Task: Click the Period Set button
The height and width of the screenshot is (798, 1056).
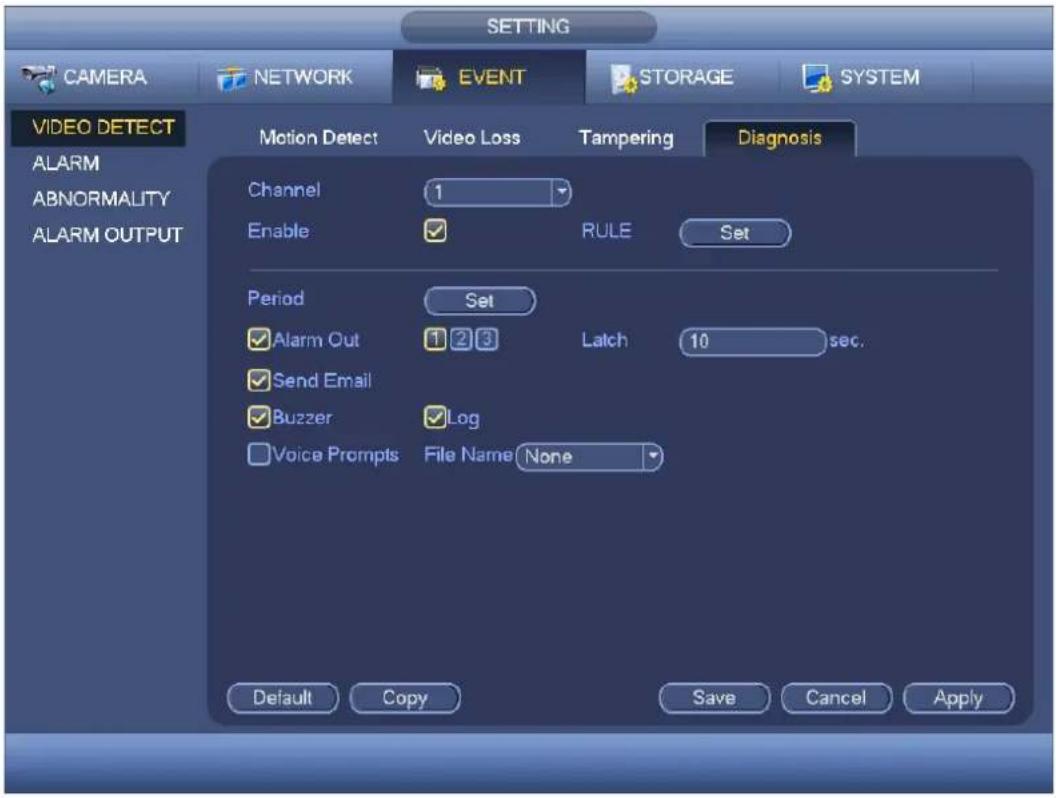Action: pos(480,301)
